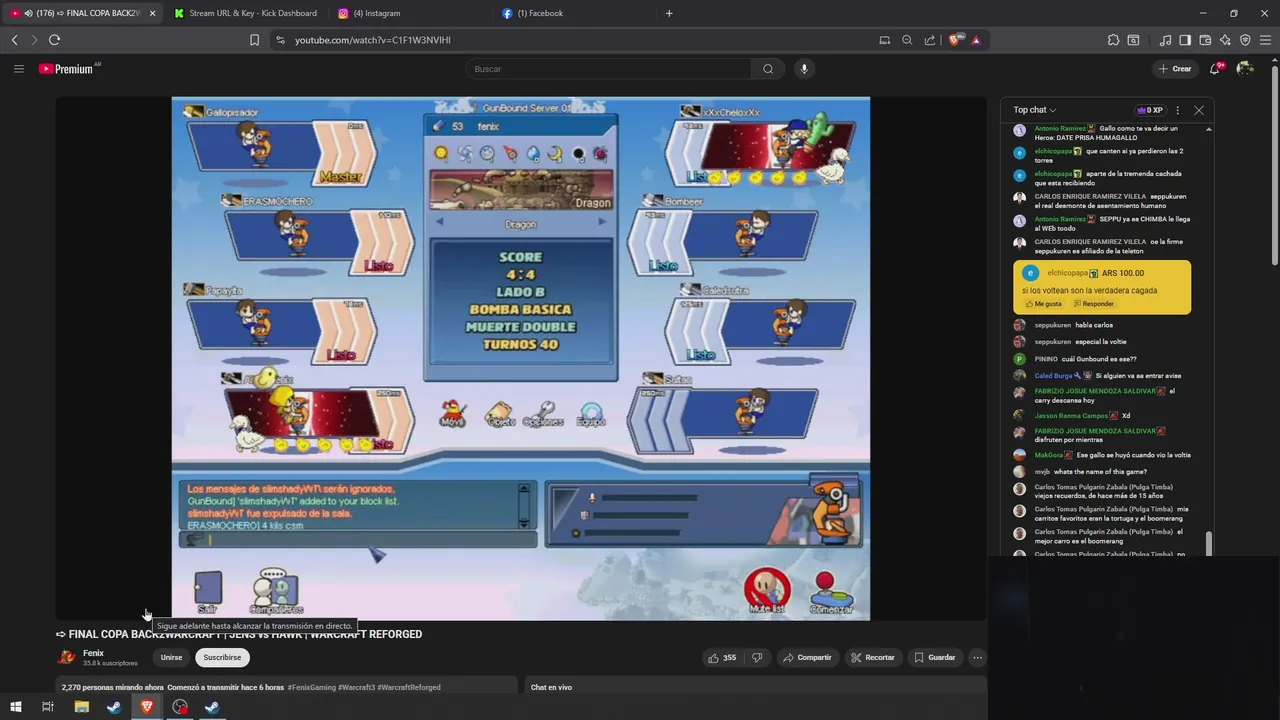This screenshot has height=720, width=1280.
Task: Toggle browser sidebar panel icon
Action: (1185, 40)
